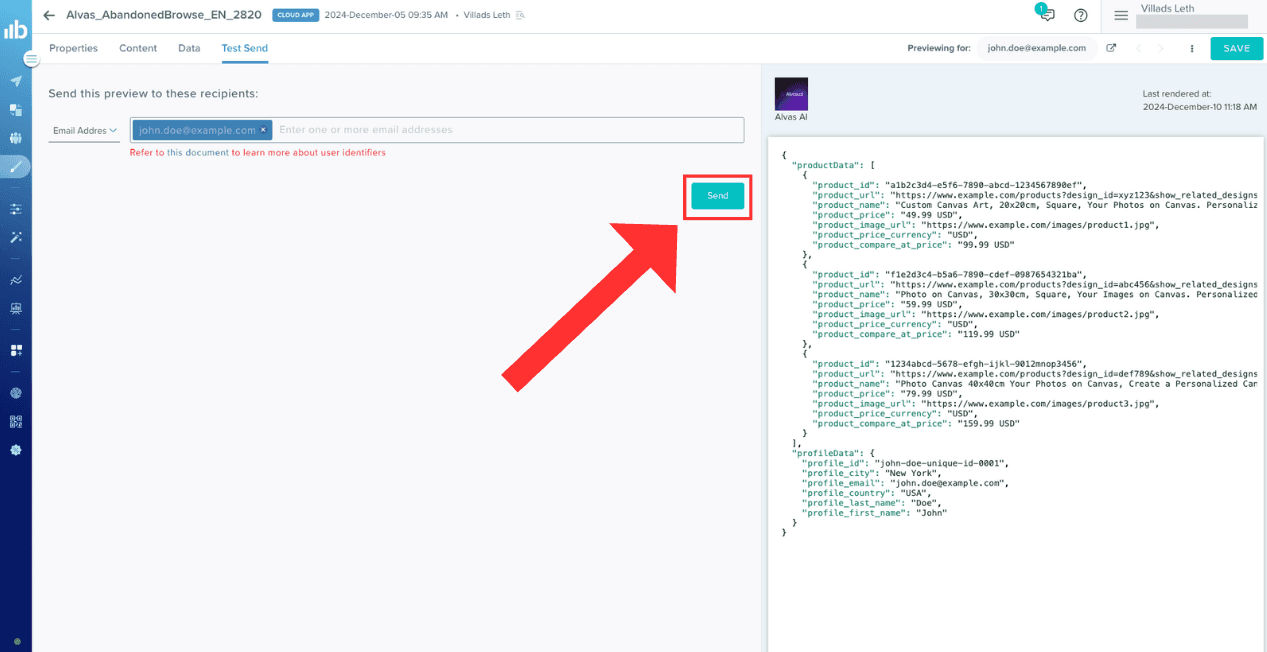
Task: Click the "john-doe-unique-id-0001" value
Action: point(942,463)
